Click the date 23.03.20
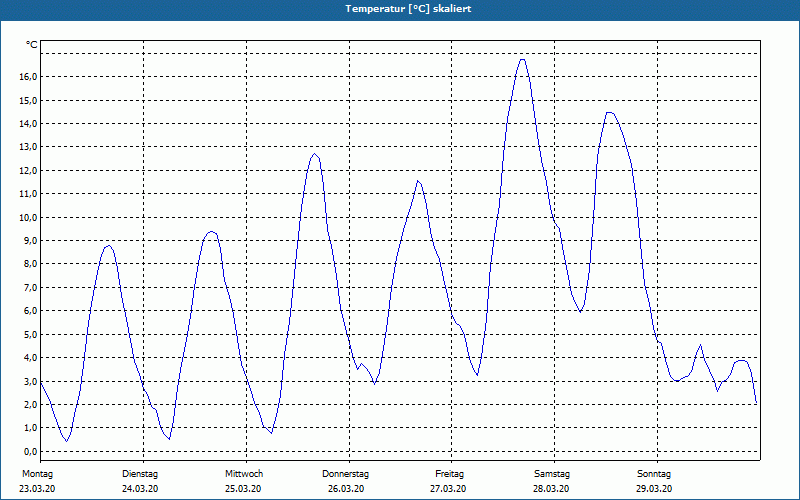 pyautogui.click(x=37, y=489)
